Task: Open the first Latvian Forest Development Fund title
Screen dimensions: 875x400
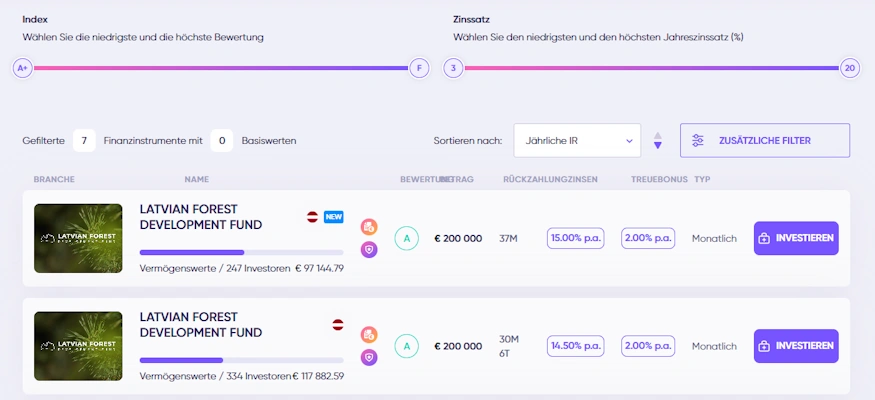Action: 201,216
